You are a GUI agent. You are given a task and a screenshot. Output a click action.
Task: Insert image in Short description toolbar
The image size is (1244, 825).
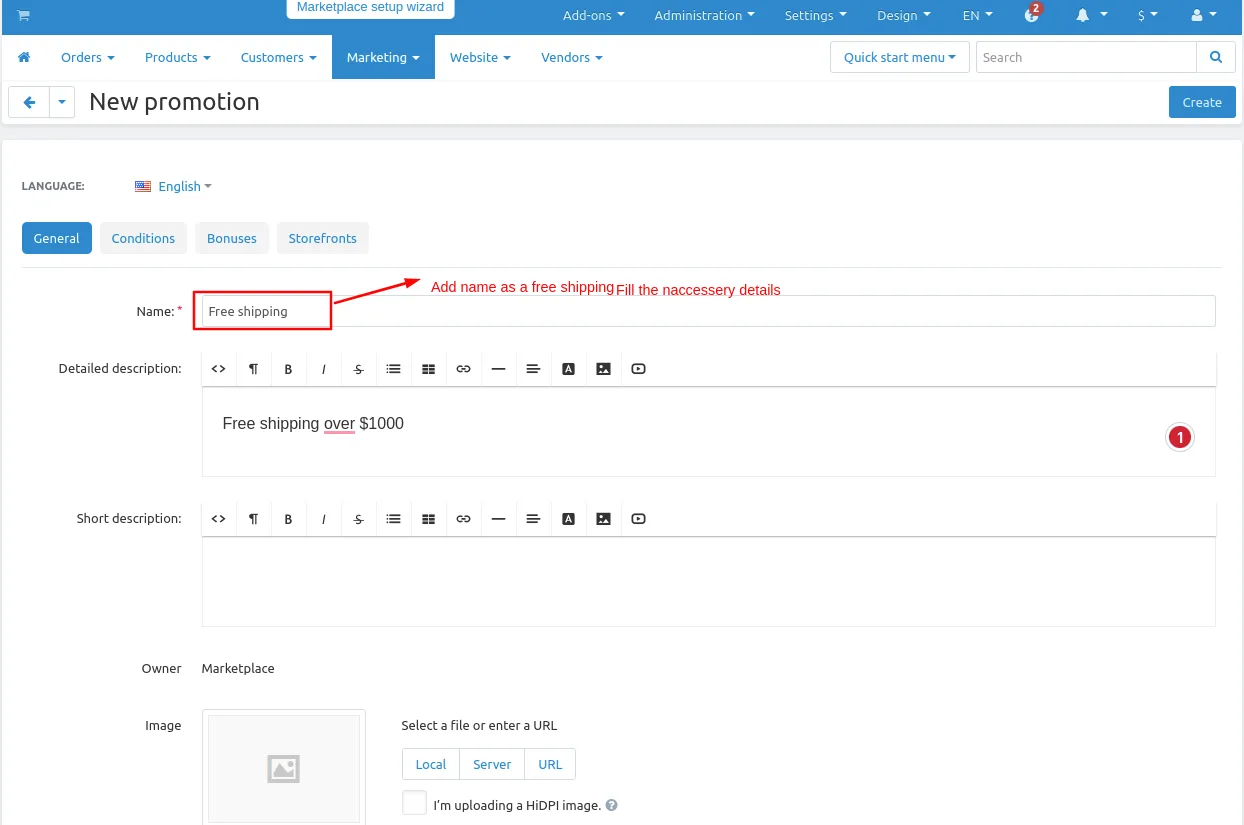coord(604,519)
